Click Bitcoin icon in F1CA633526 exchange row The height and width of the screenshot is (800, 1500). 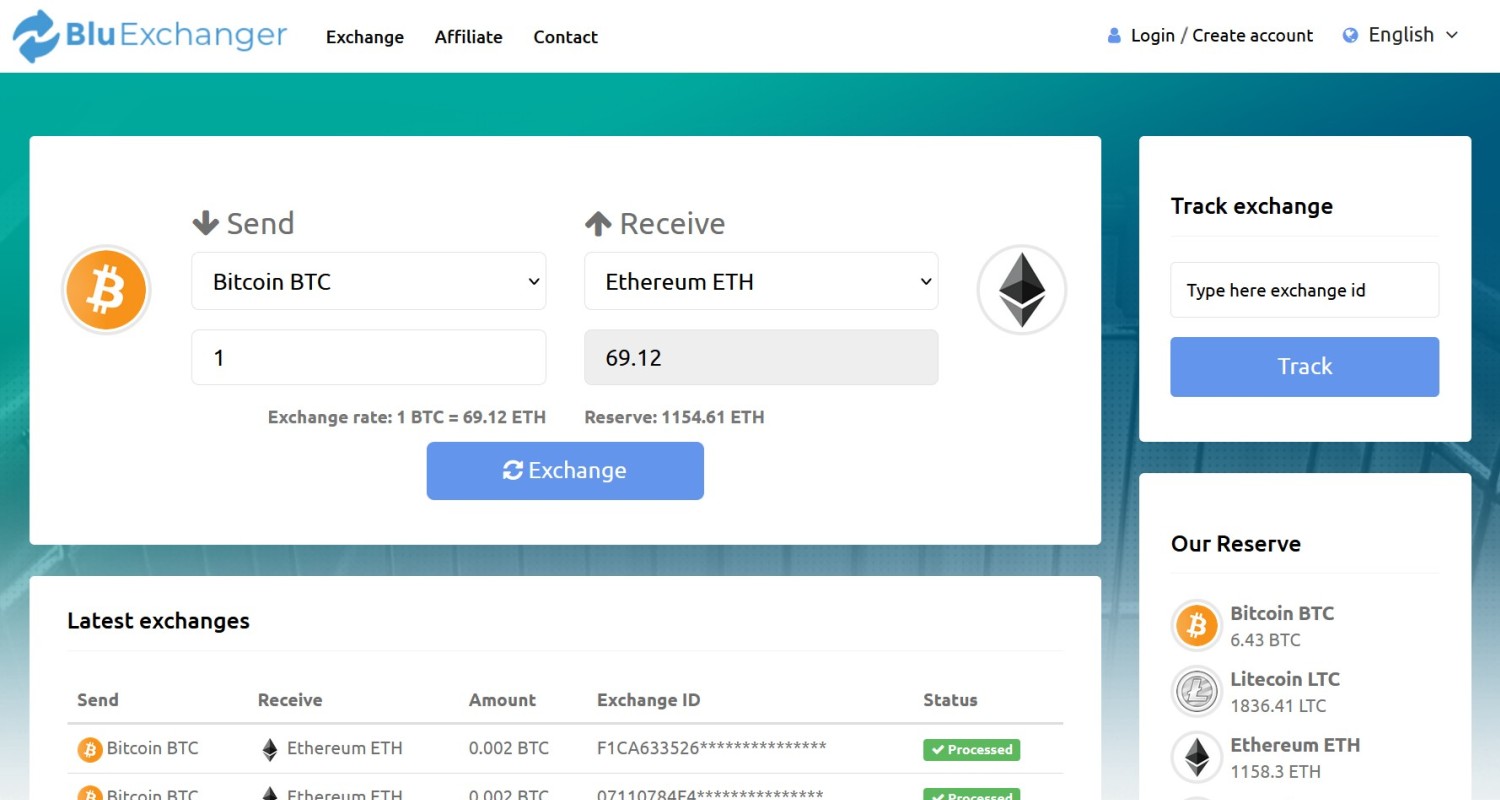[90, 749]
